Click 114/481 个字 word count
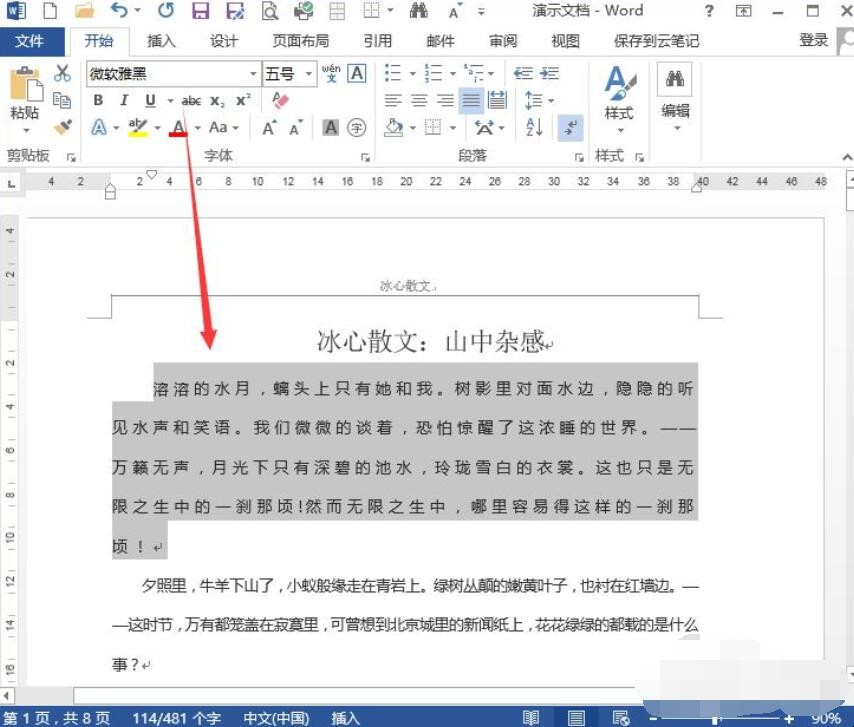854x727 pixels. 176,718
